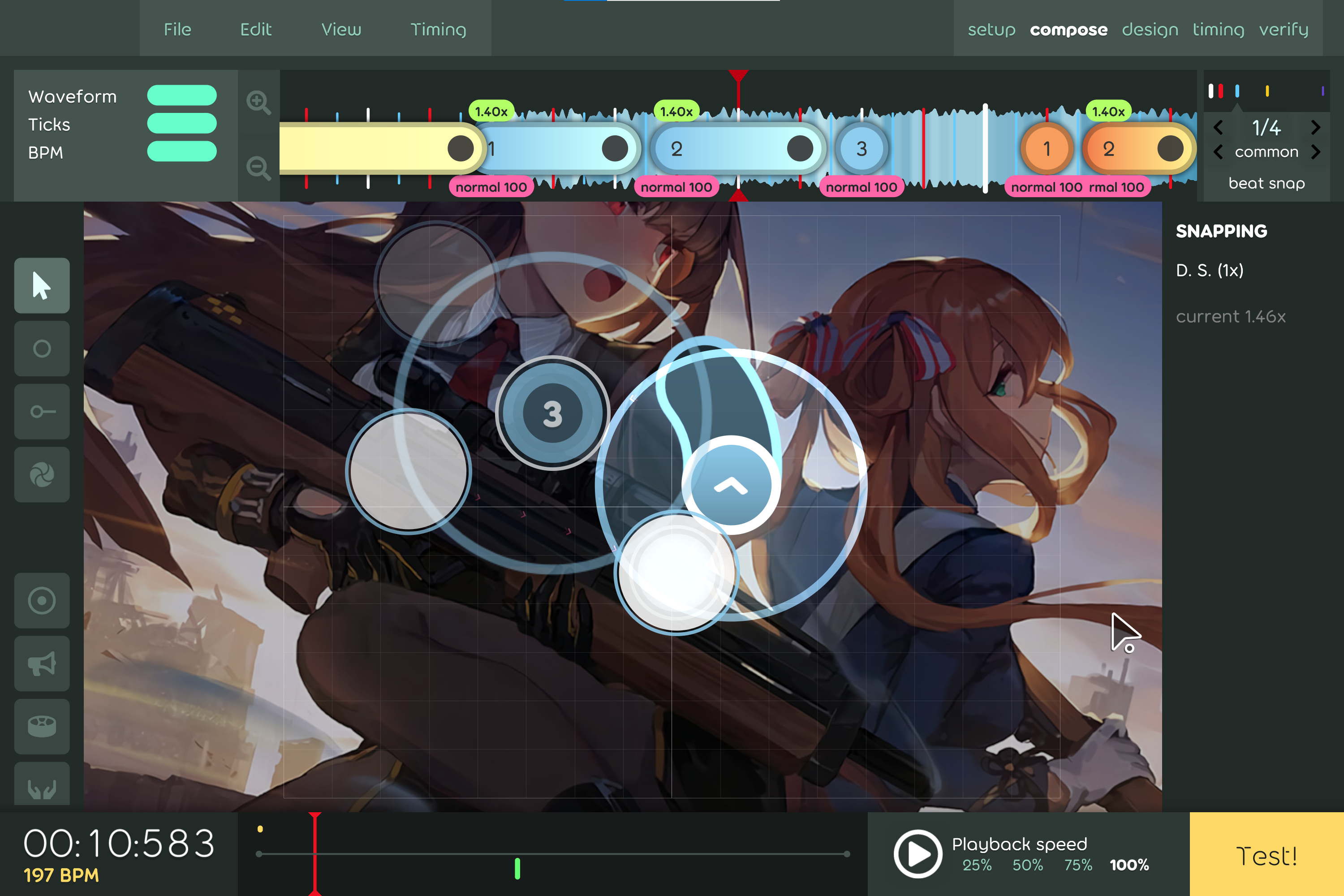
Task: Select the spinner tool
Action: pyautogui.click(x=42, y=474)
